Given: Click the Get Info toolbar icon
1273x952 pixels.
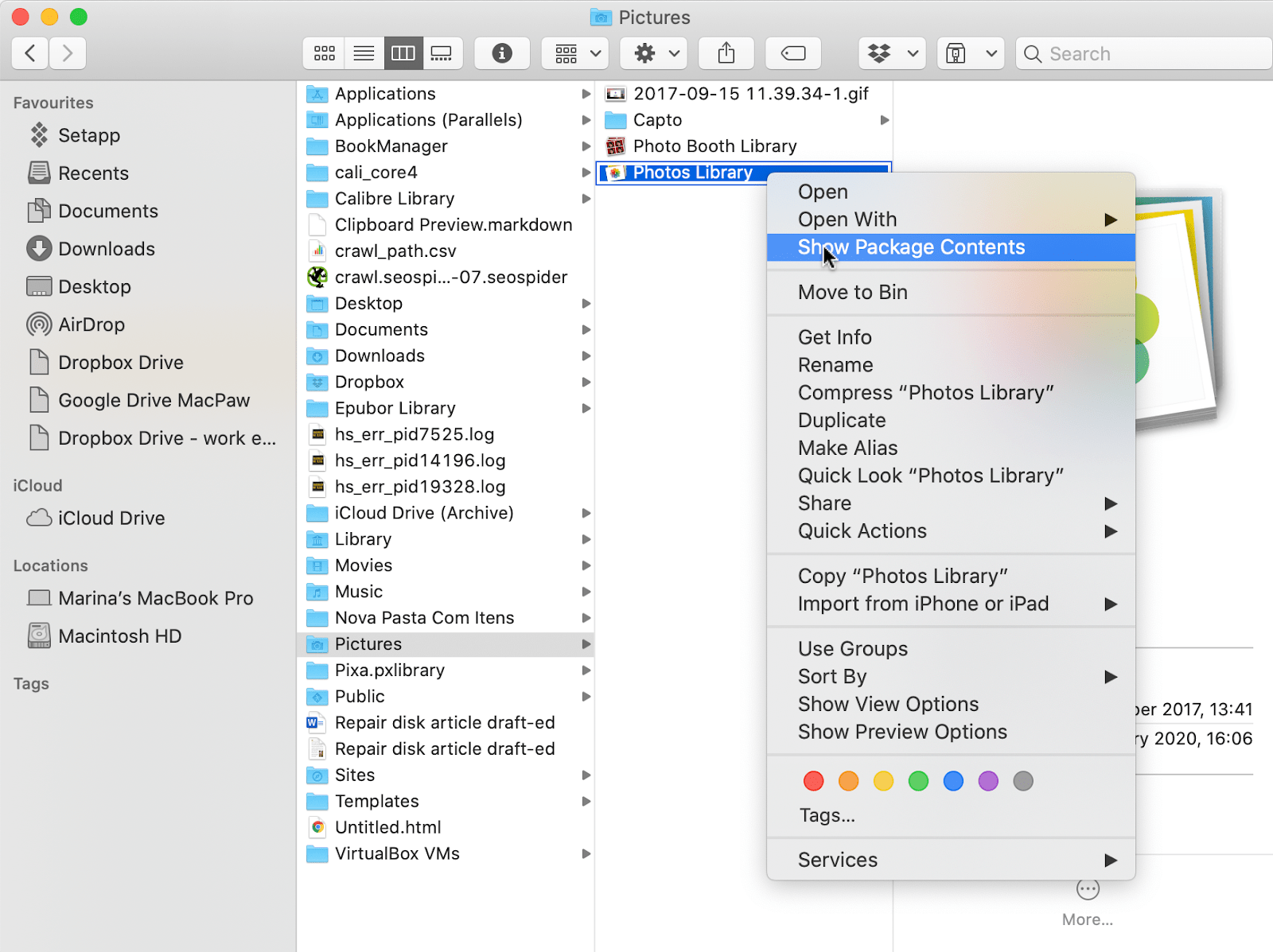Looking at the screenshot, I should (x=502, y=52).
